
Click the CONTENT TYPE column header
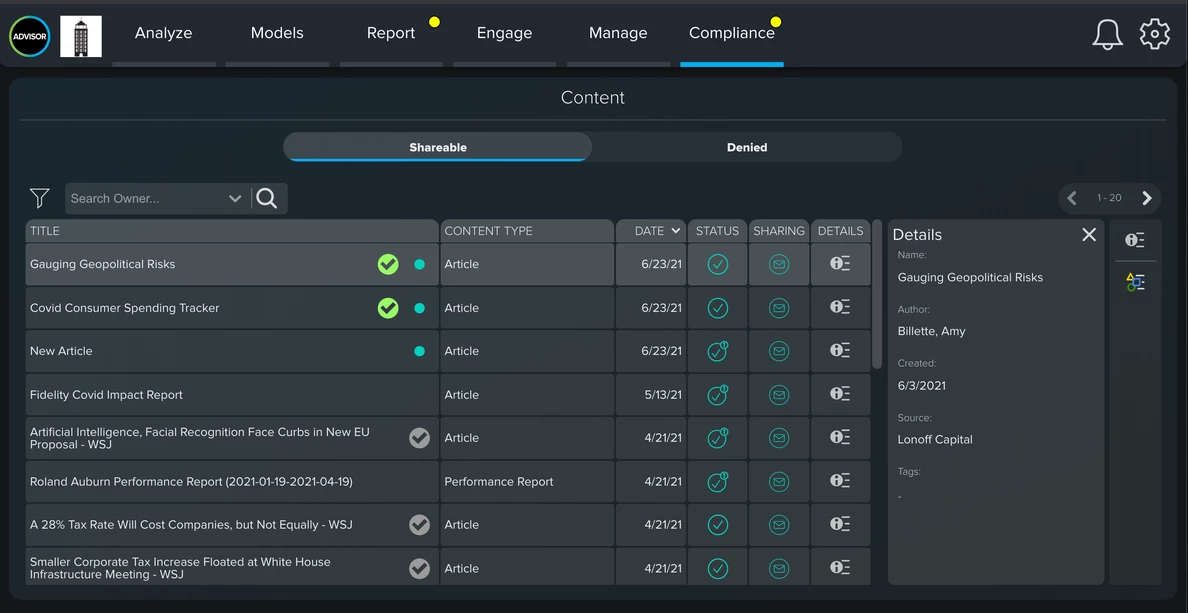527,231
